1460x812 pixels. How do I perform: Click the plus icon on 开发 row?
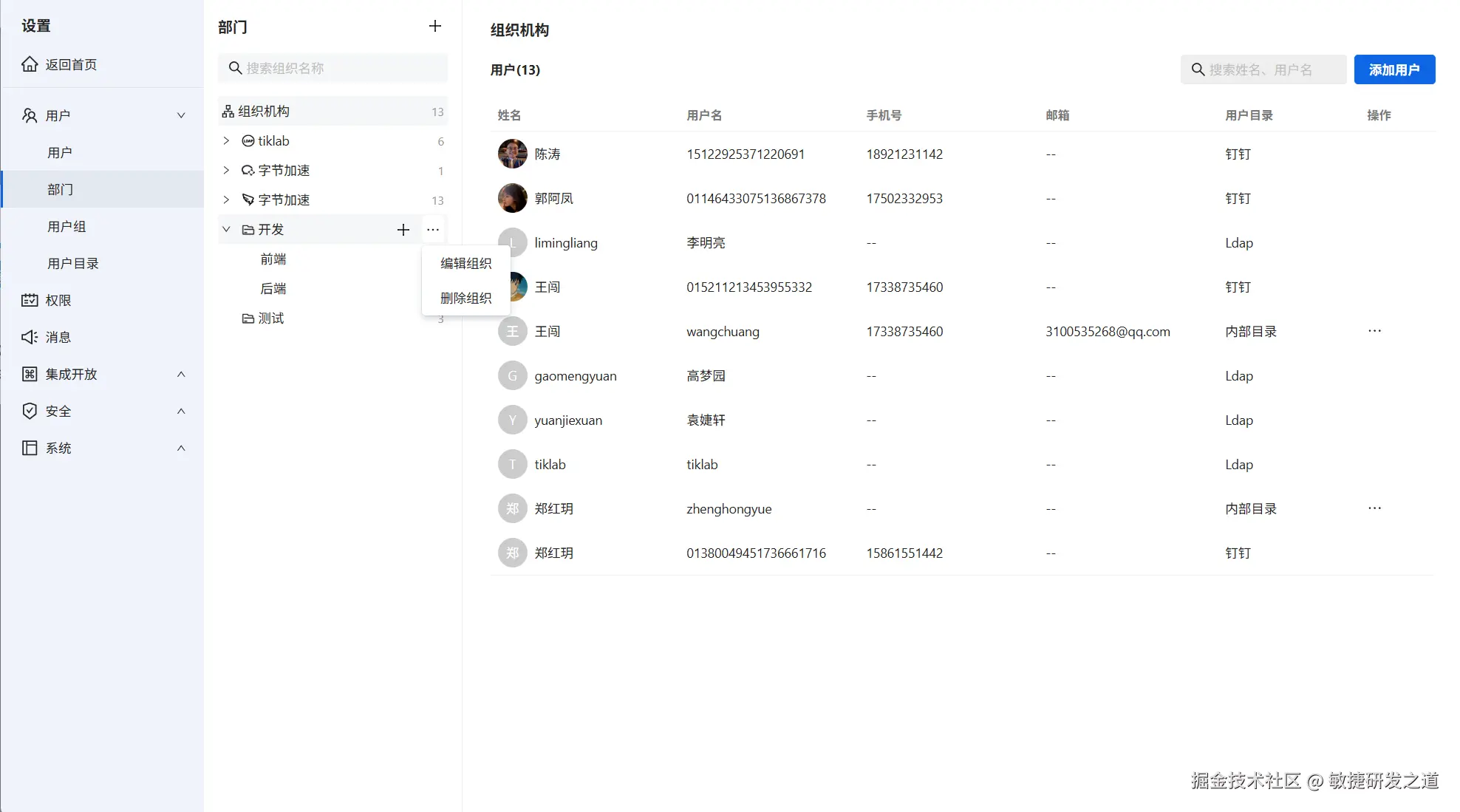coord(403,230)
